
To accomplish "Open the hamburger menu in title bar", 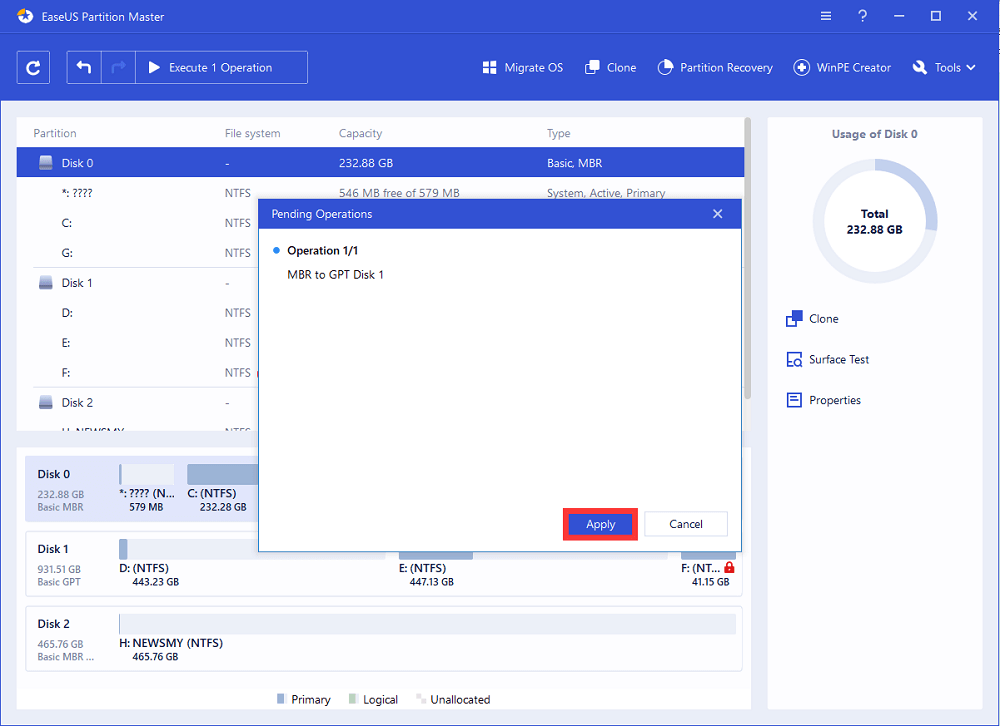I will [x=825, y=16].
